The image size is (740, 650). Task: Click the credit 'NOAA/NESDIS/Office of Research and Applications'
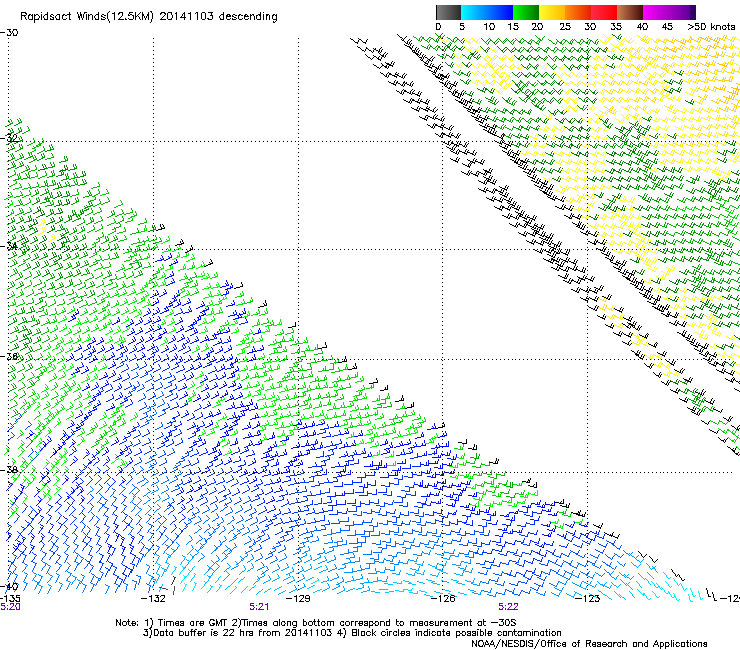tap(589, 644)
